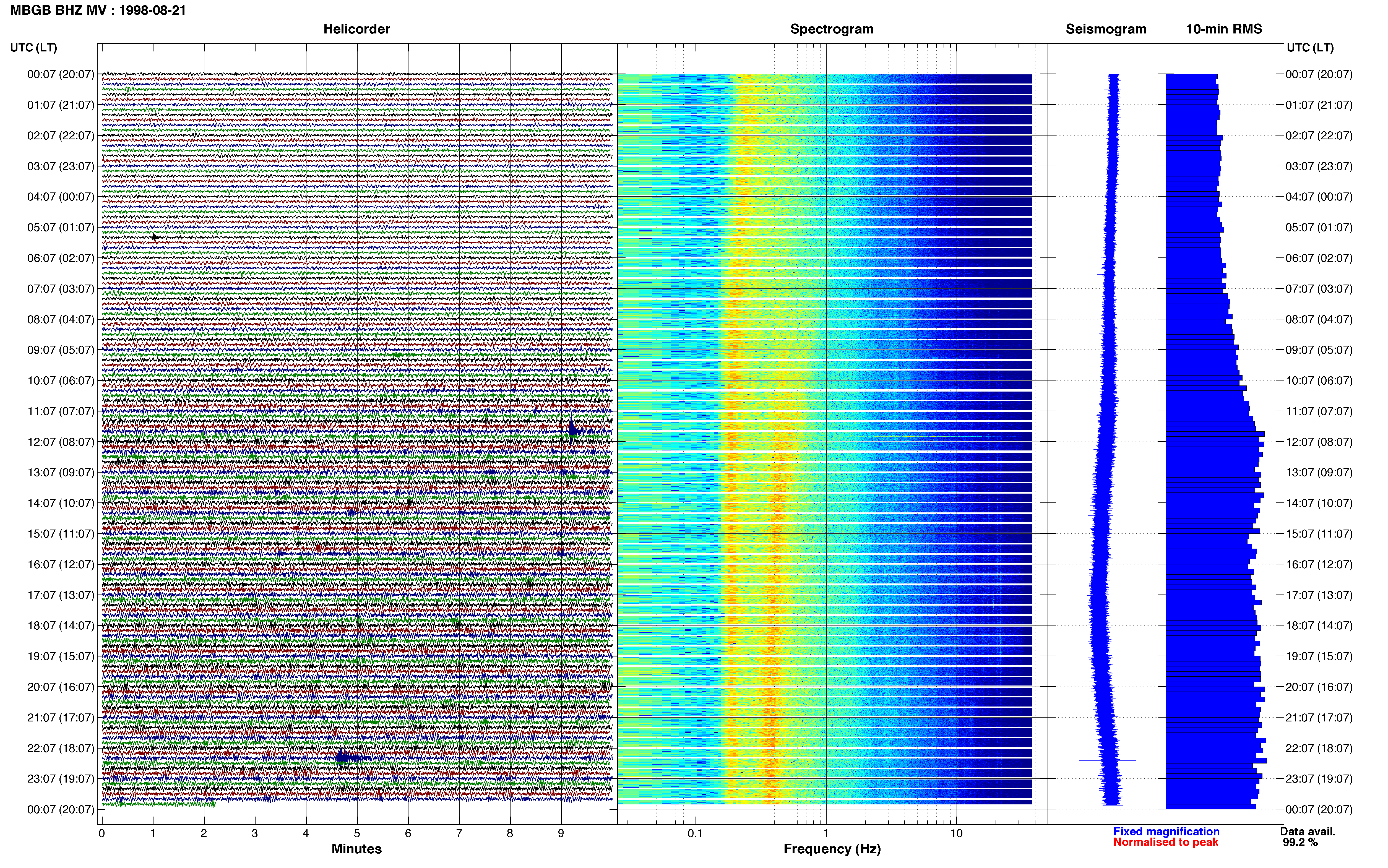Click right-side time label '22:07 (18:07)'
This screenshot has width=1388, height=868.
tap(1319, 748)
